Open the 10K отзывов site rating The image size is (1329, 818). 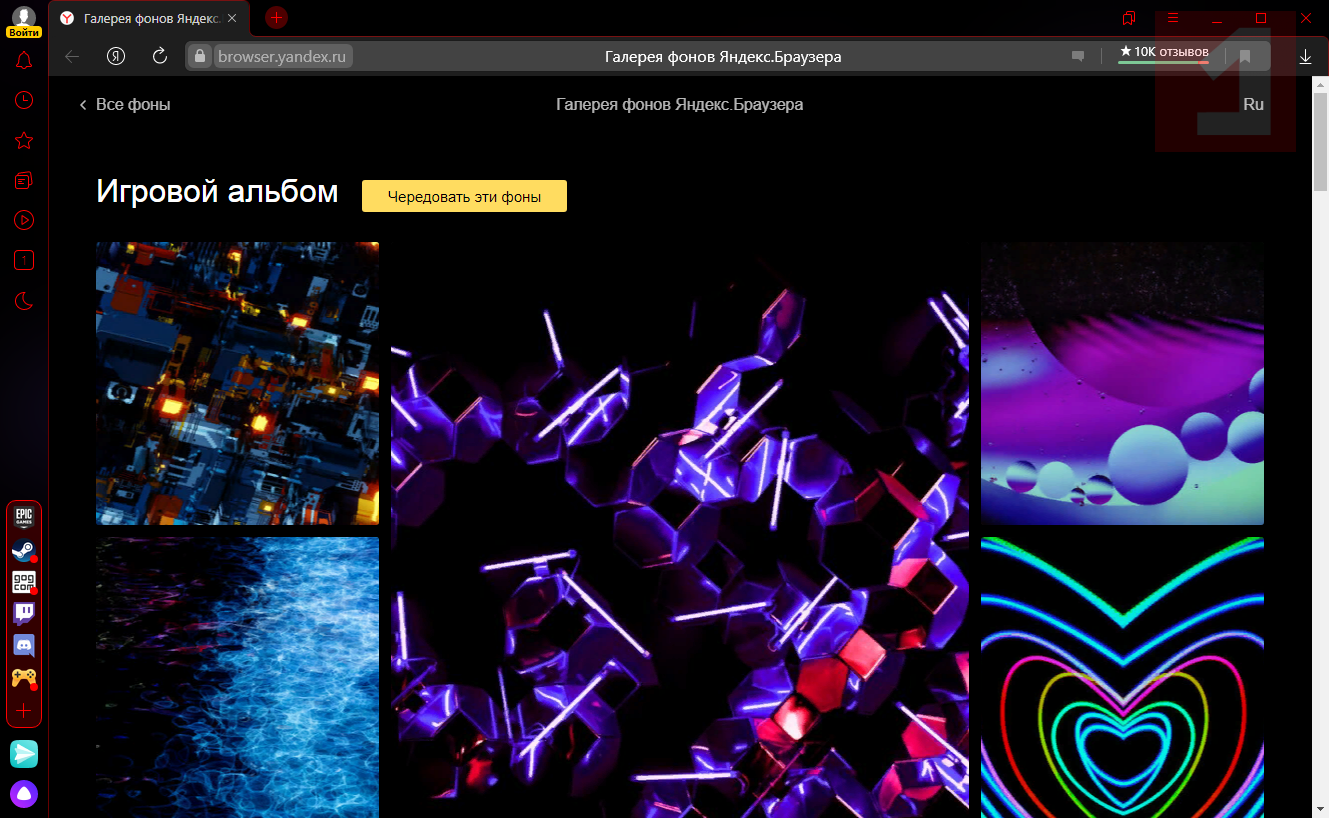pos(1163,53)
